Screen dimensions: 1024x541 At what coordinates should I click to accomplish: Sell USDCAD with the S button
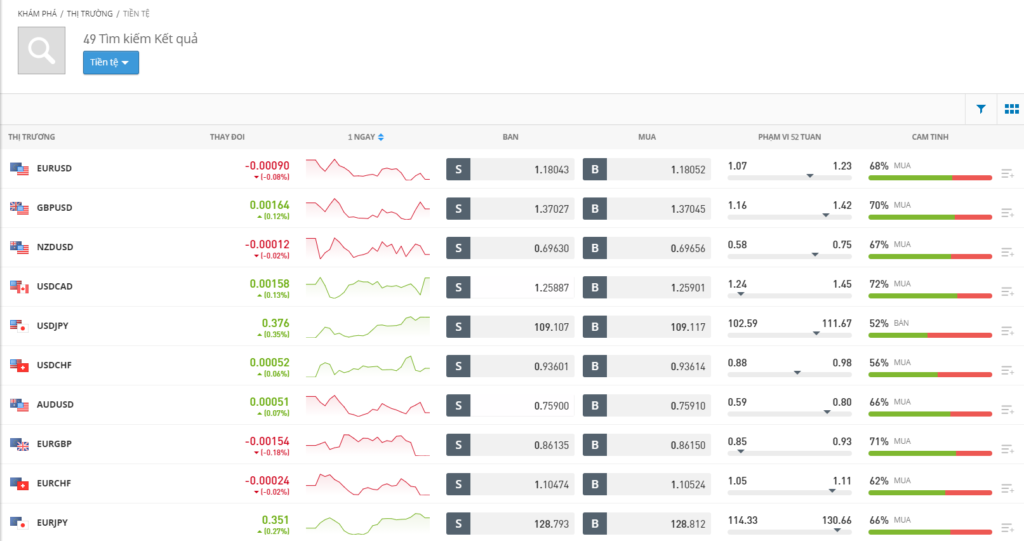(458, 287)
